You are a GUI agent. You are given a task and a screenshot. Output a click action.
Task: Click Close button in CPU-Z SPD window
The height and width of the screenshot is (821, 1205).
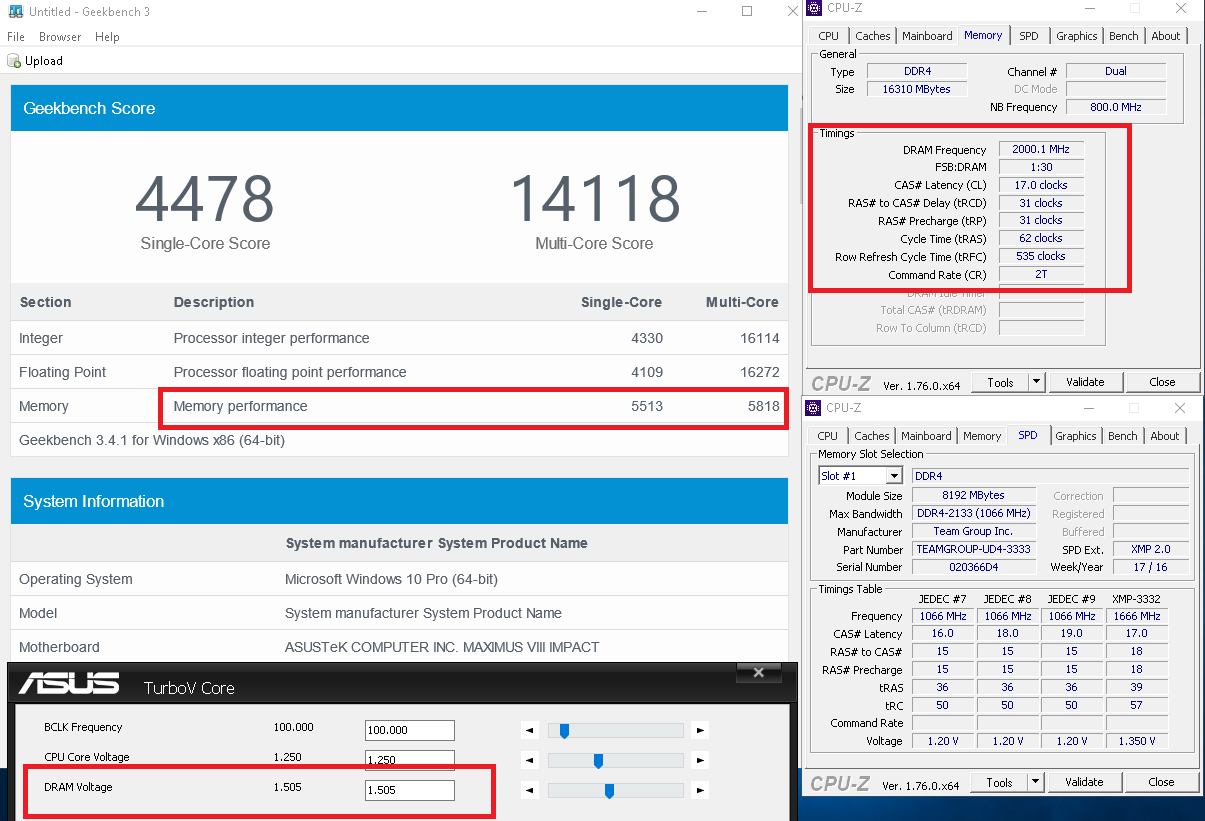click(x=1161, y=782)
